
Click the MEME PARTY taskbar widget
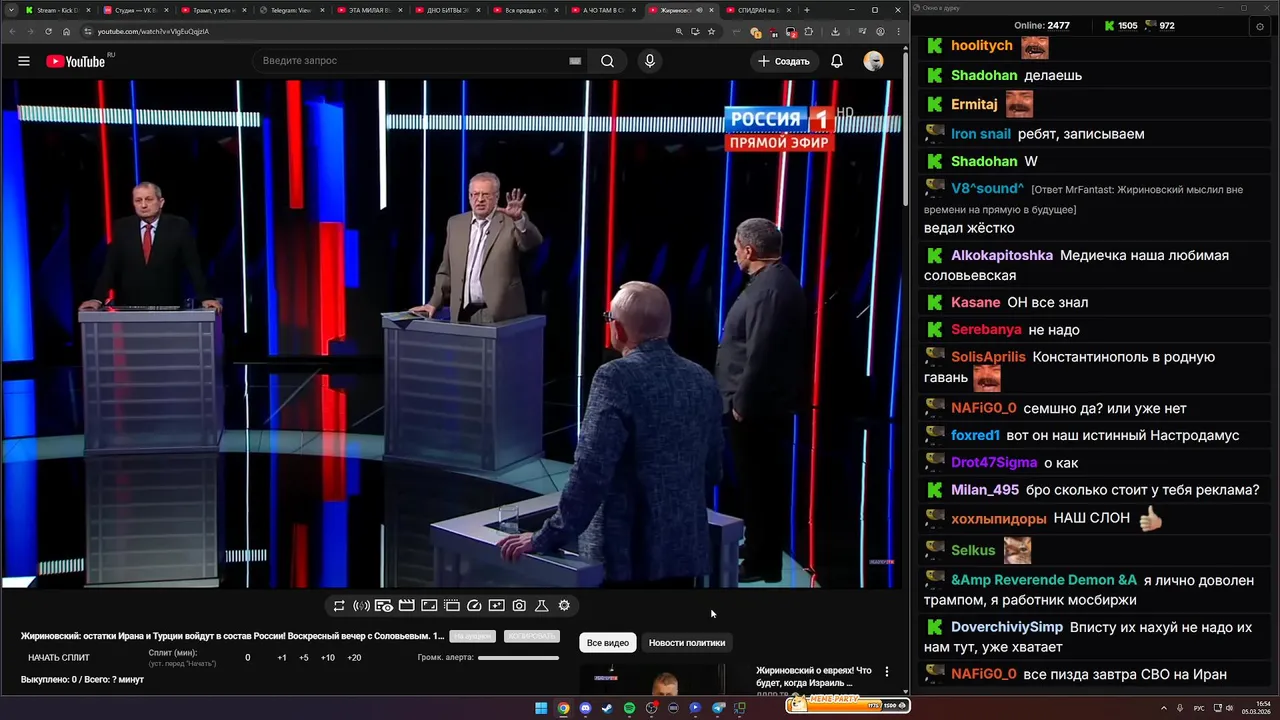847,705
